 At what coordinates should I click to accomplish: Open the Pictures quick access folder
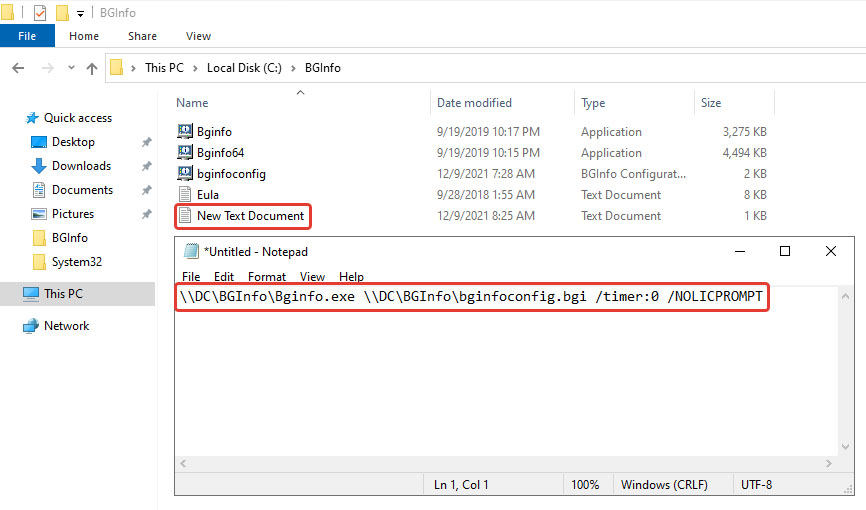[x=72, y=214]
